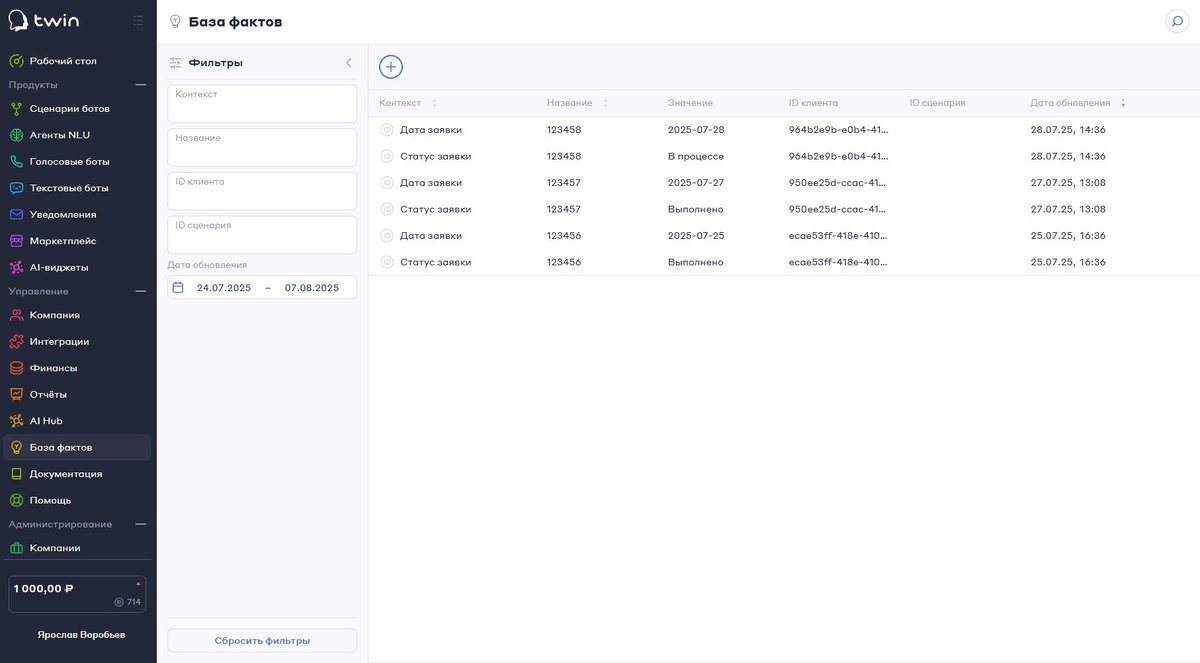Screen dimensions: 1200x663
Task: Click the blue plus add-fact icon
Action: pyautogui.click(x=391, y=67)
